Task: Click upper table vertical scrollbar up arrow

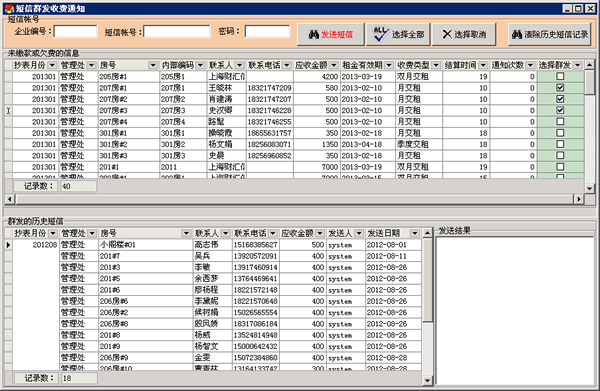Action: [x=590, y=65]
